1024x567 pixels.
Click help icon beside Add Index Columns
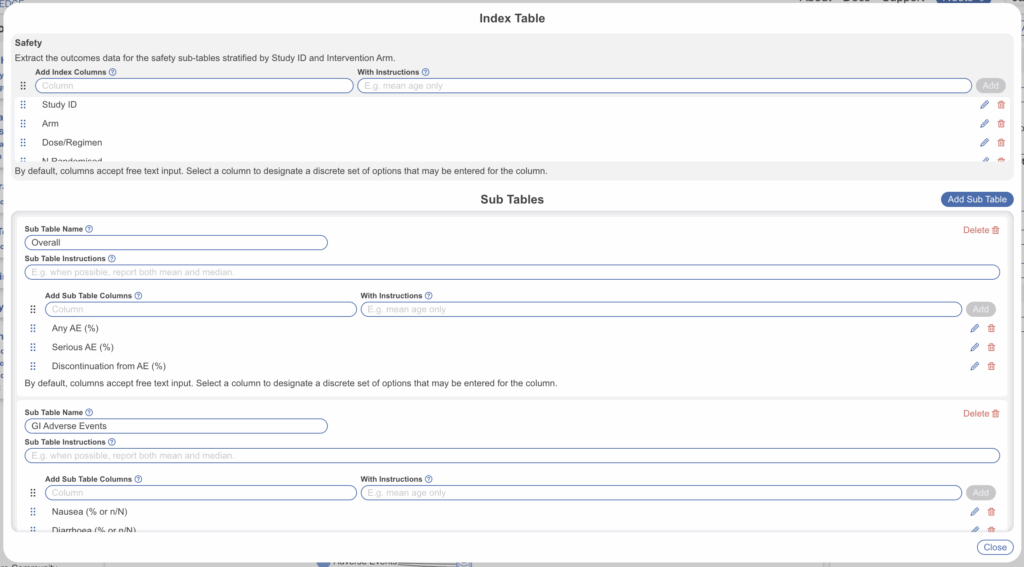coord(112,73)
